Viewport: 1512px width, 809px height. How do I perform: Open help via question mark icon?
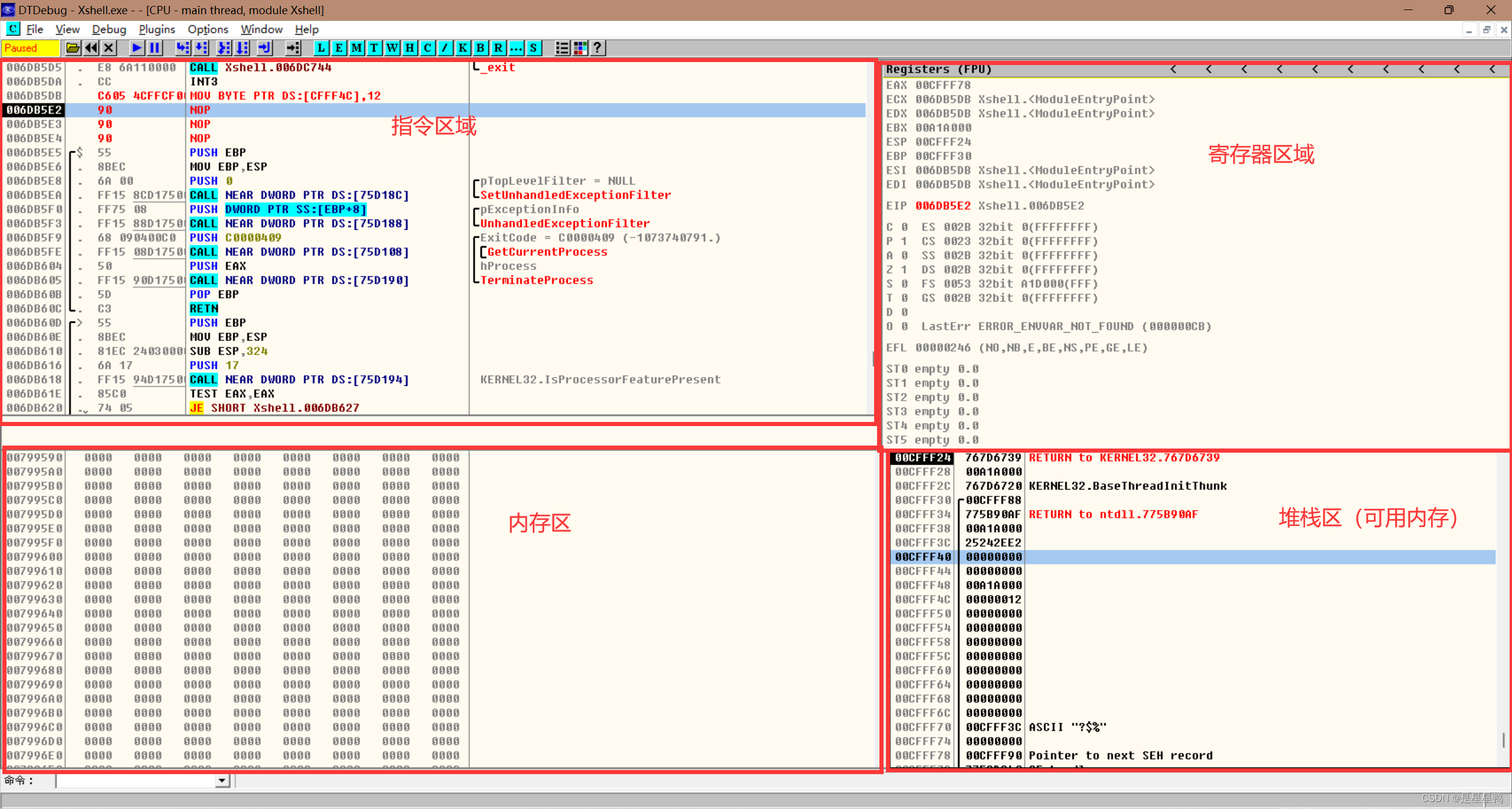[x=598, y=48]
